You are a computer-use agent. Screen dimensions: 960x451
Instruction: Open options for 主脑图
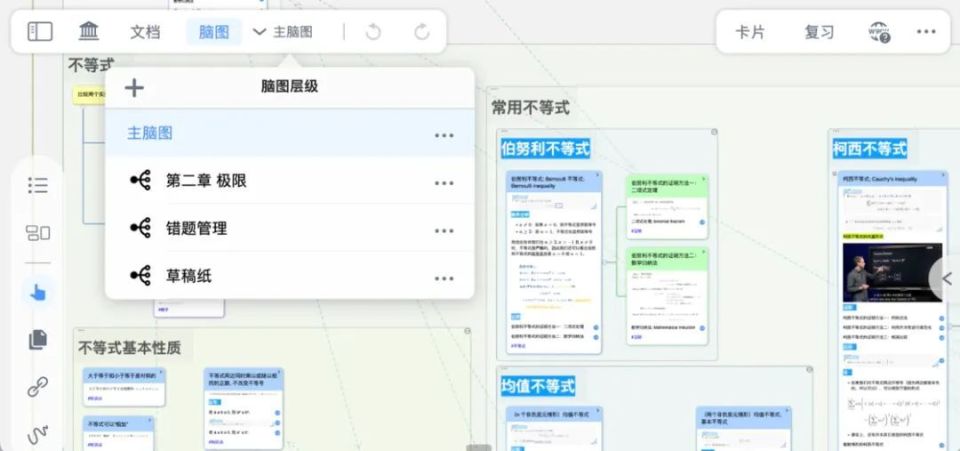(x=444, y=135)
